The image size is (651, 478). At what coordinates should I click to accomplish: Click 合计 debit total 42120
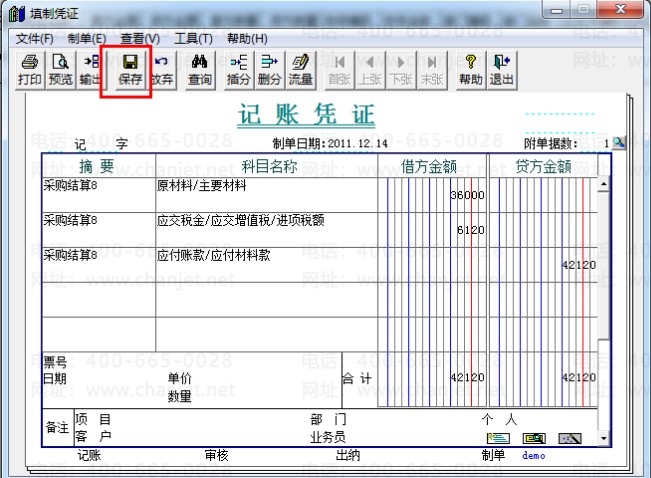467,377
